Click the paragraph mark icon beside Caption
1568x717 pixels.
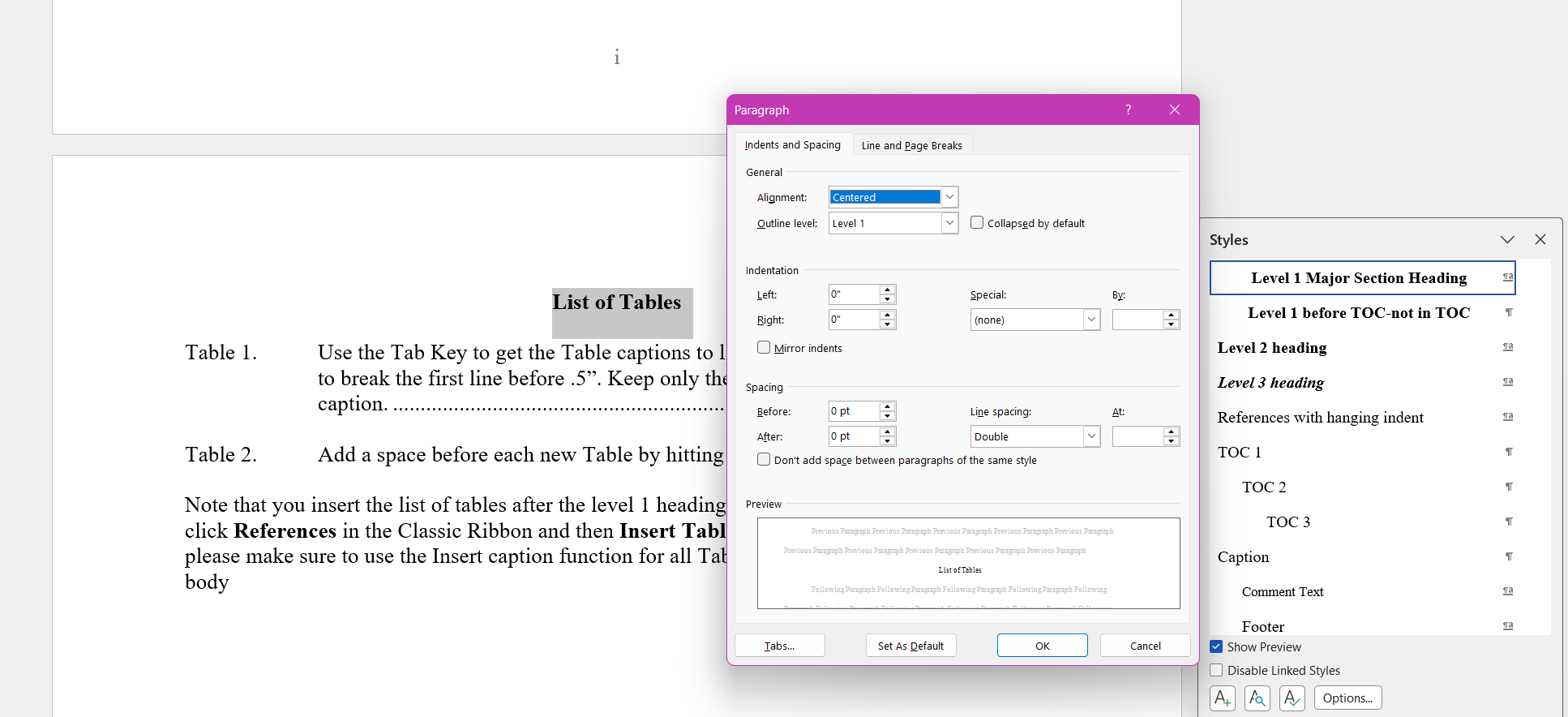click(1509, 556)
